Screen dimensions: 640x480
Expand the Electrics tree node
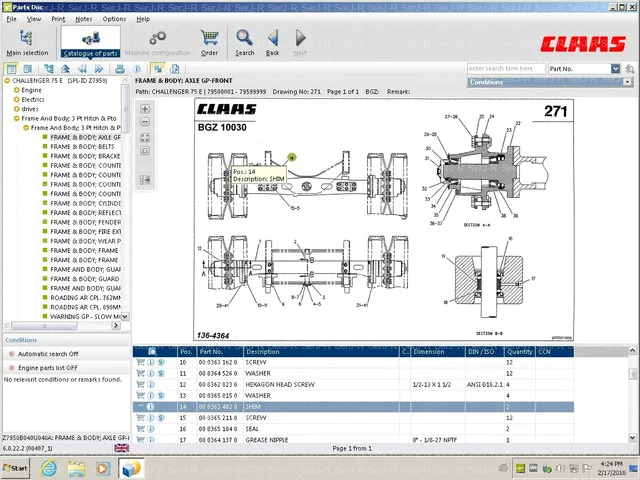coord(16,100)
